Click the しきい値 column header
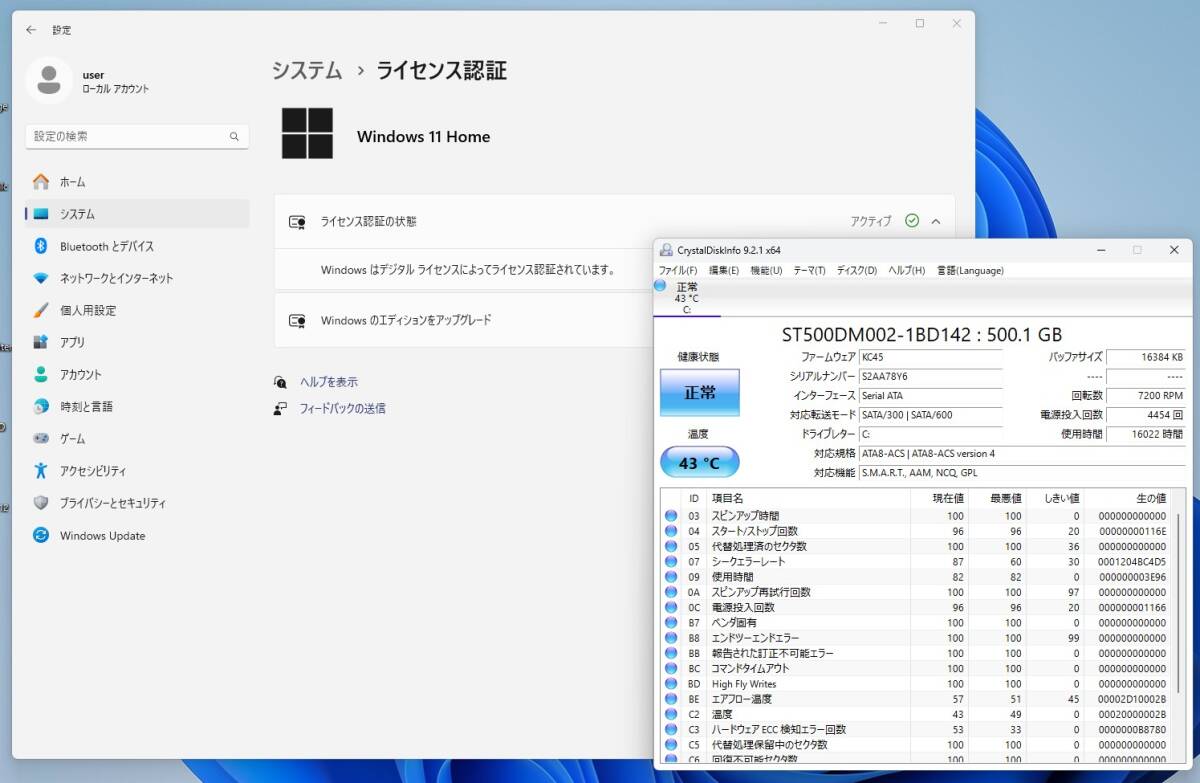This screenshot has height=783, width=1200. pyautogui.click(x=1054, y=498)
